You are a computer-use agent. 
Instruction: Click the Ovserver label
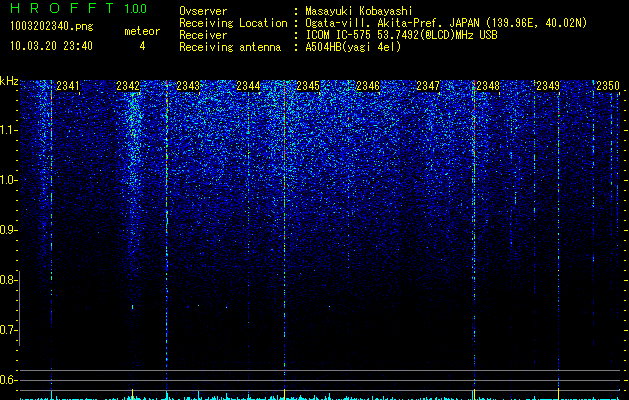coord(203,11)
